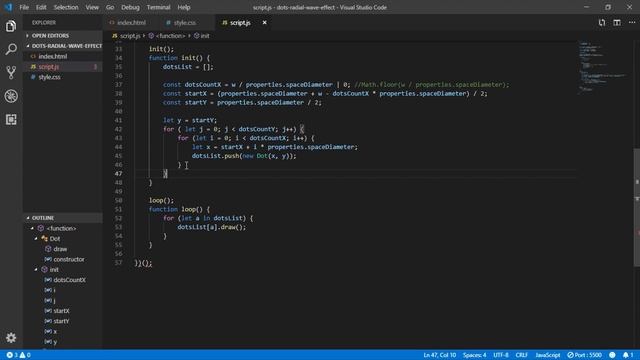The width and height of the screenshot is (640, 360).
Task: Open the Edit menu
Action: point(41,7)
